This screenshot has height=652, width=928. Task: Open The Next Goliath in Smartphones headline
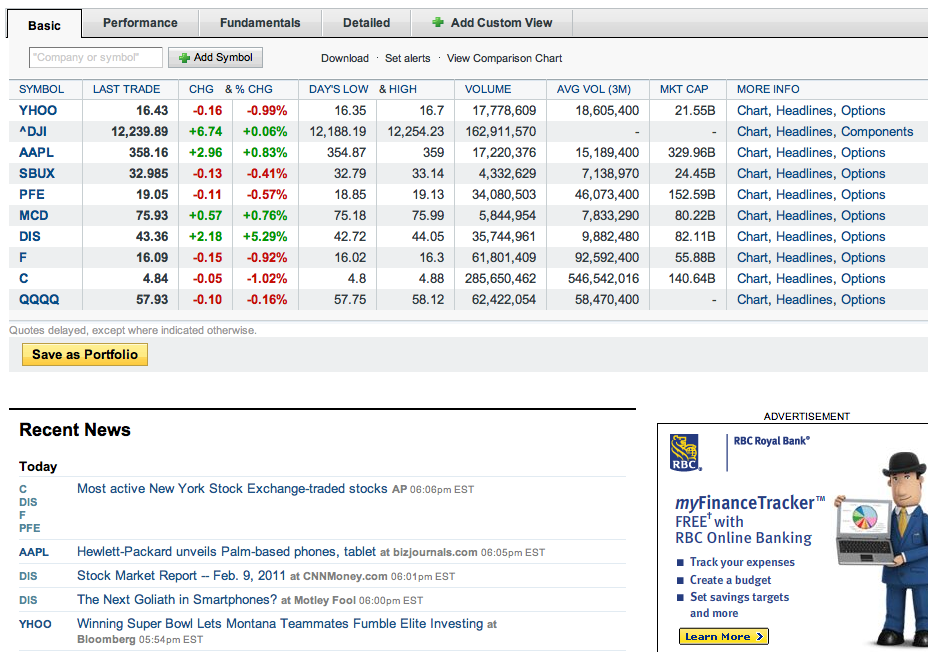tap(177, 600)
